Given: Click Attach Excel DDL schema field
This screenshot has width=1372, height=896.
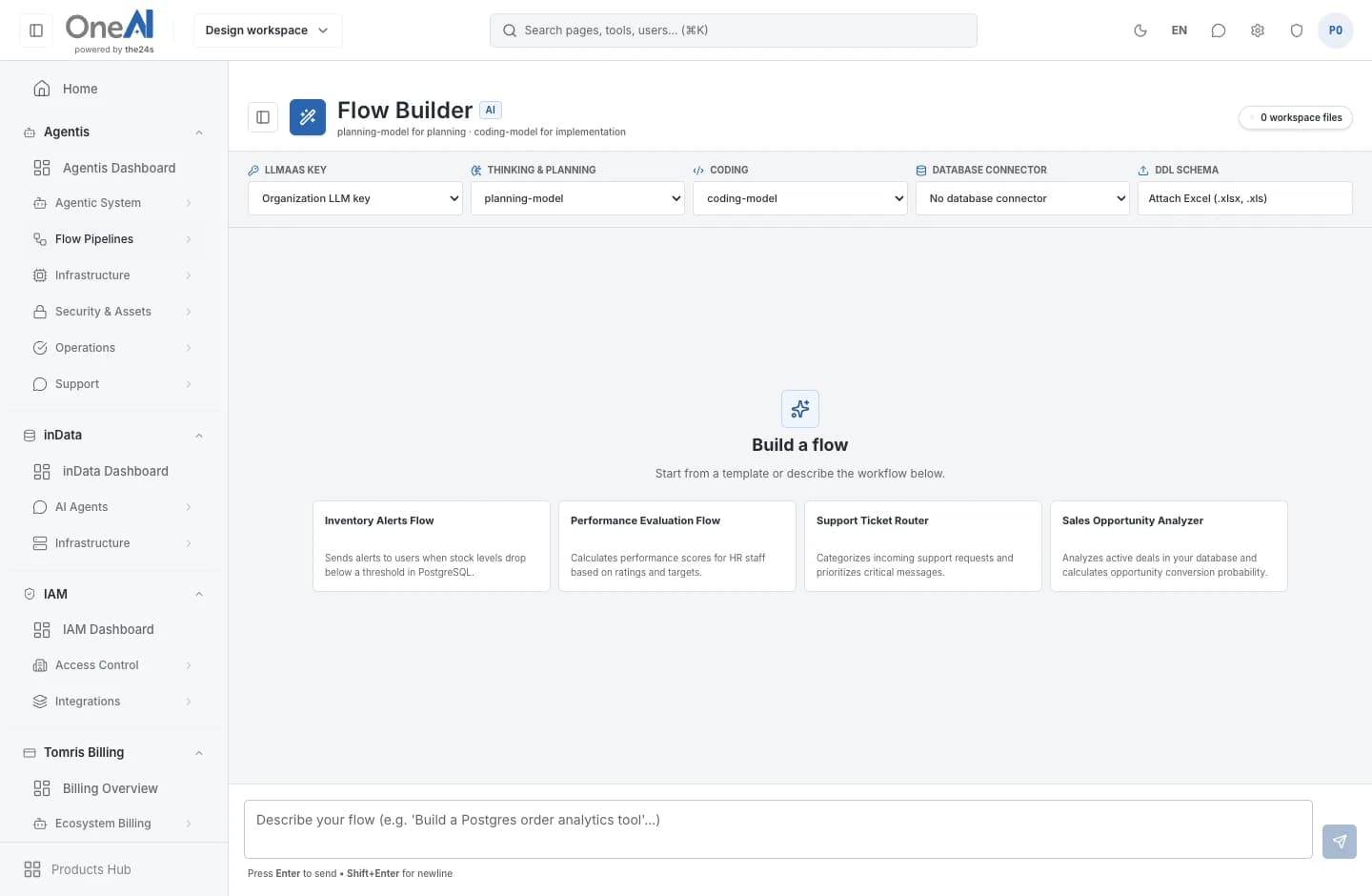Looking at the screenshot, I should point(1245,198).
